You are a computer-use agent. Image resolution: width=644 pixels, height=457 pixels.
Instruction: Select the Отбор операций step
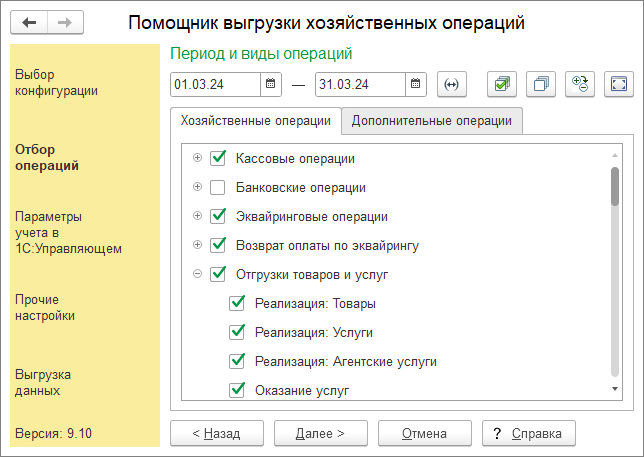click(x=47, y=158)
